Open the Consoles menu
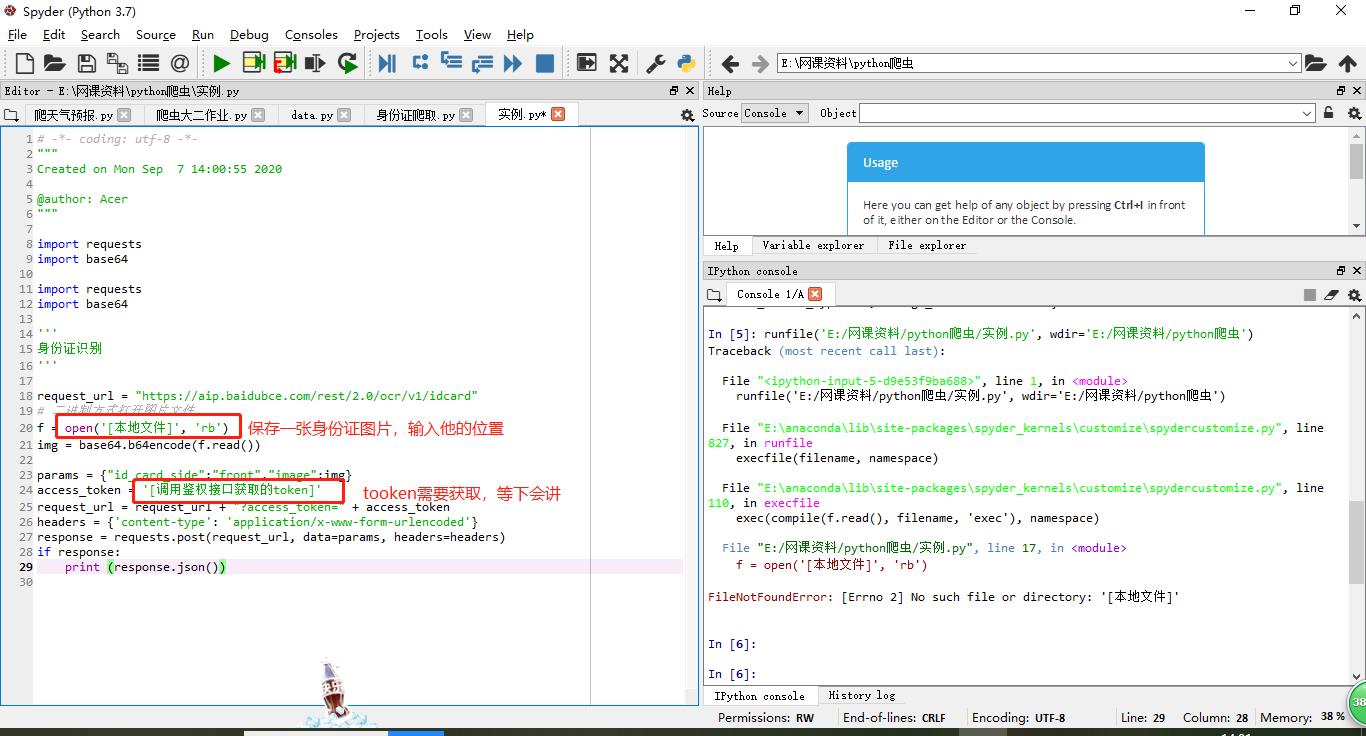The height and width of the screenshot is (736, 1366). [311, 34]
